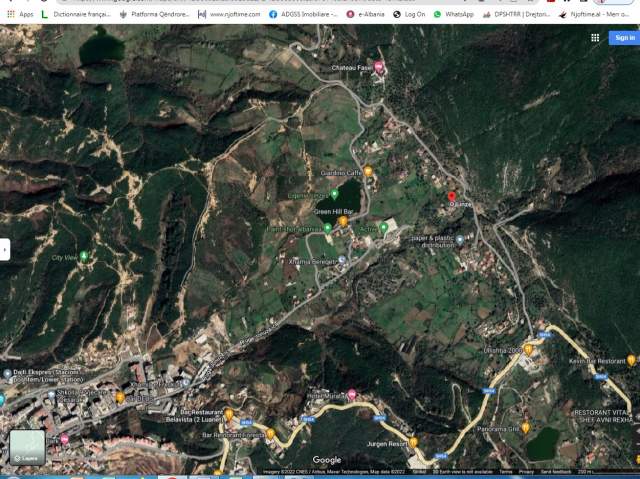640x479 pixels.
Task: Select the City View green pin
Action: coord(84,256)
